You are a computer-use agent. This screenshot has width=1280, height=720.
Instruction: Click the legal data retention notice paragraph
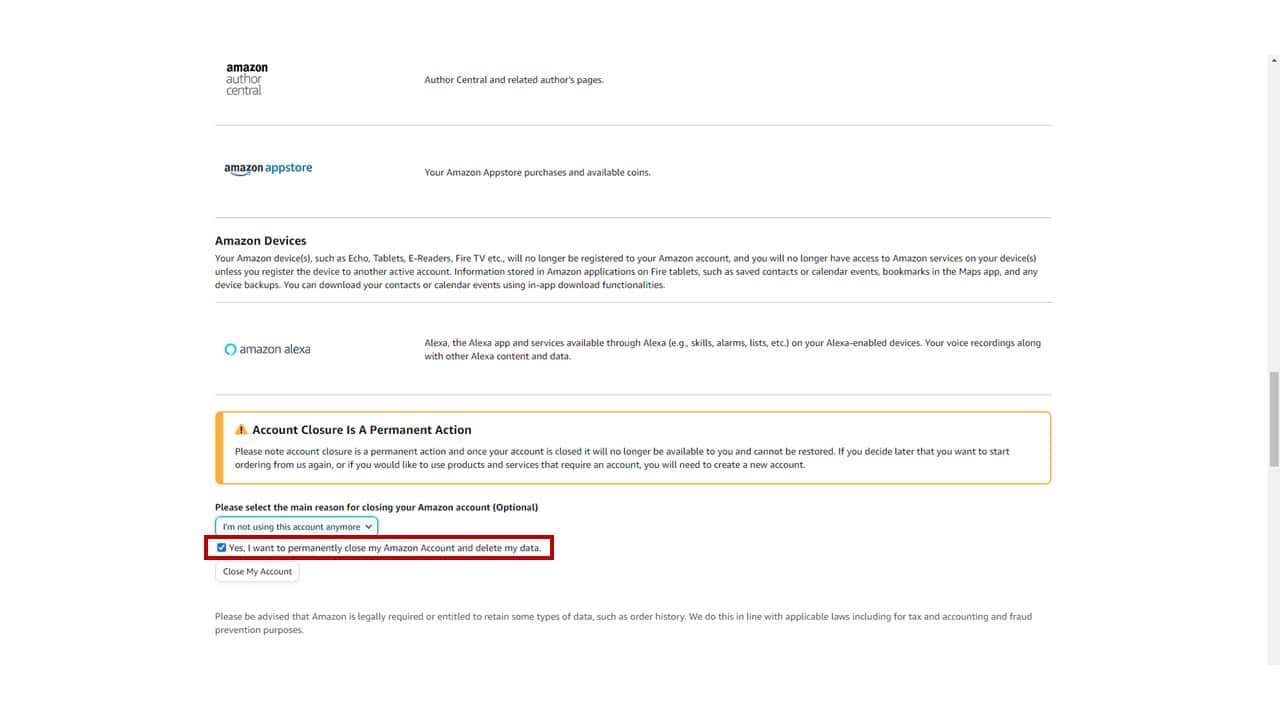pyautogui.click(x=623, y=623)
